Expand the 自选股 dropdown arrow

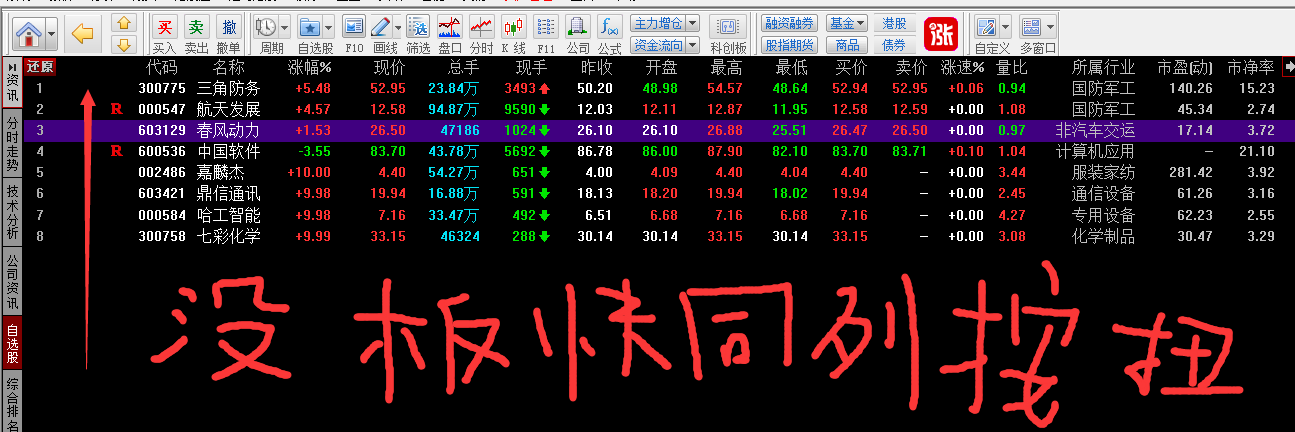(330, 27)
